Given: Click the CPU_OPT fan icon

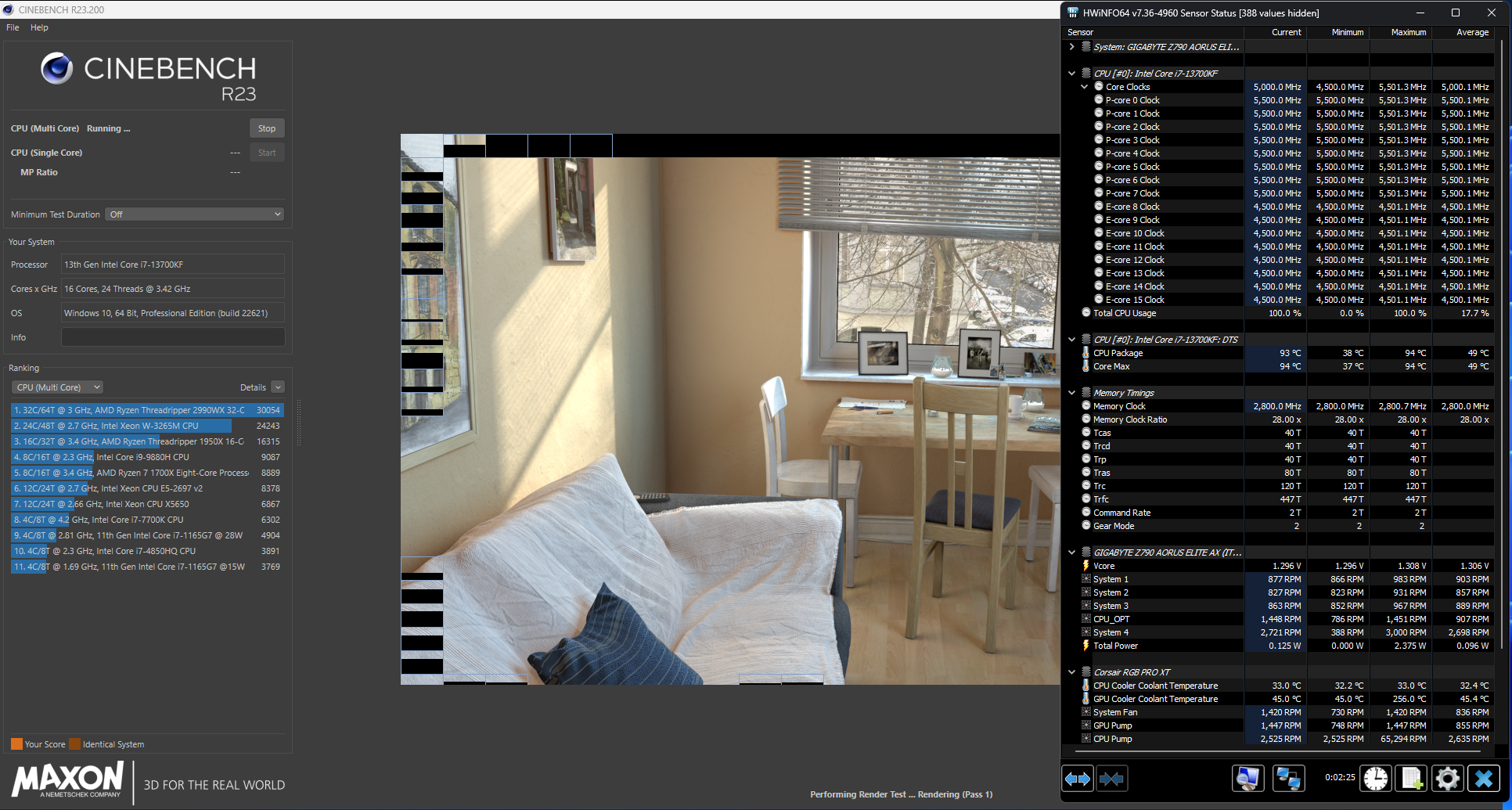Looking at the screenshot, I should (x=1085, y=619).
